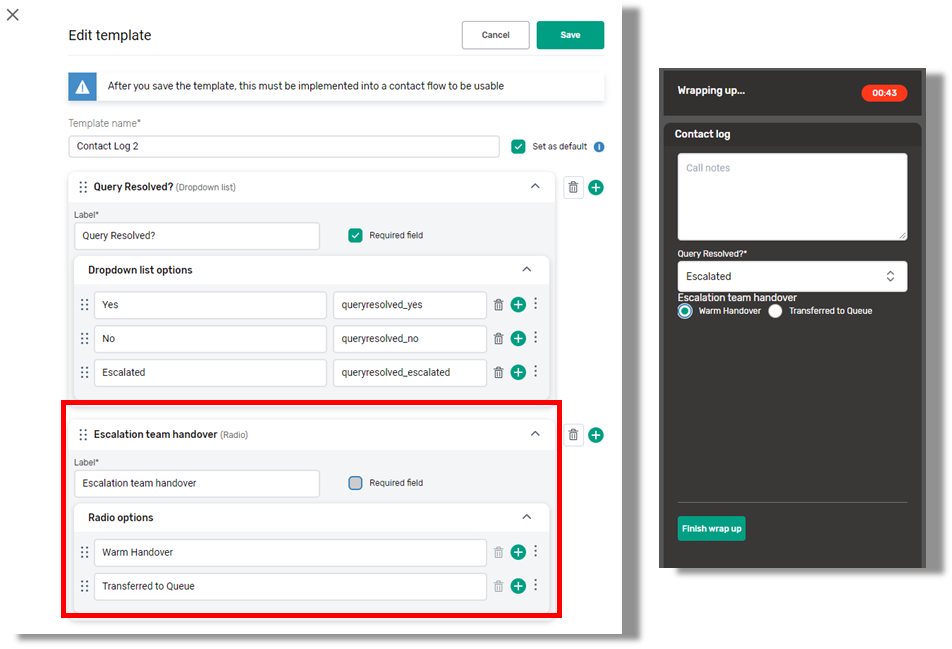Open the Query Resolved? dropdown showing Escalated

pos(792,276)
